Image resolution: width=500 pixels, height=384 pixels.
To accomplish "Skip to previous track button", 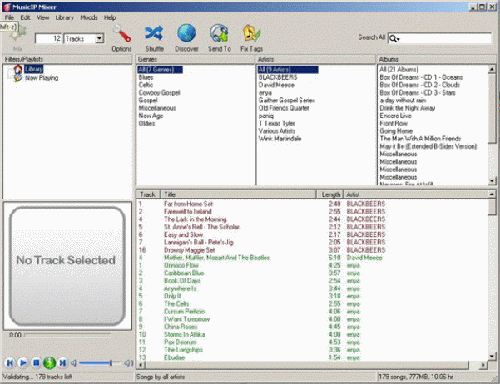I will coord(10,363).
